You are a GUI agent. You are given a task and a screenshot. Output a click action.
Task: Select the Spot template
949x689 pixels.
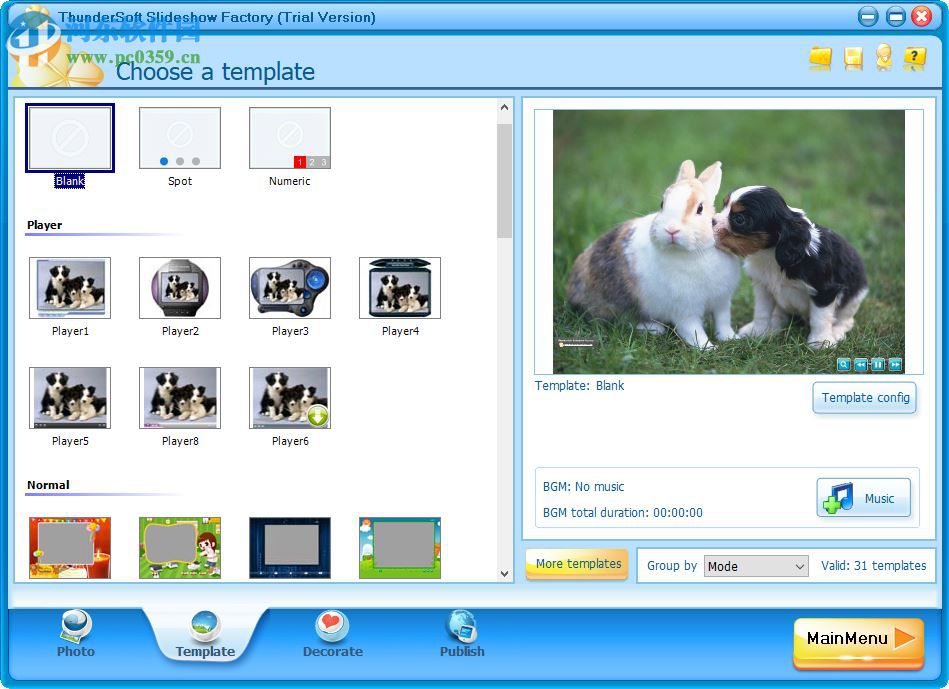click(x=179, y=138)
